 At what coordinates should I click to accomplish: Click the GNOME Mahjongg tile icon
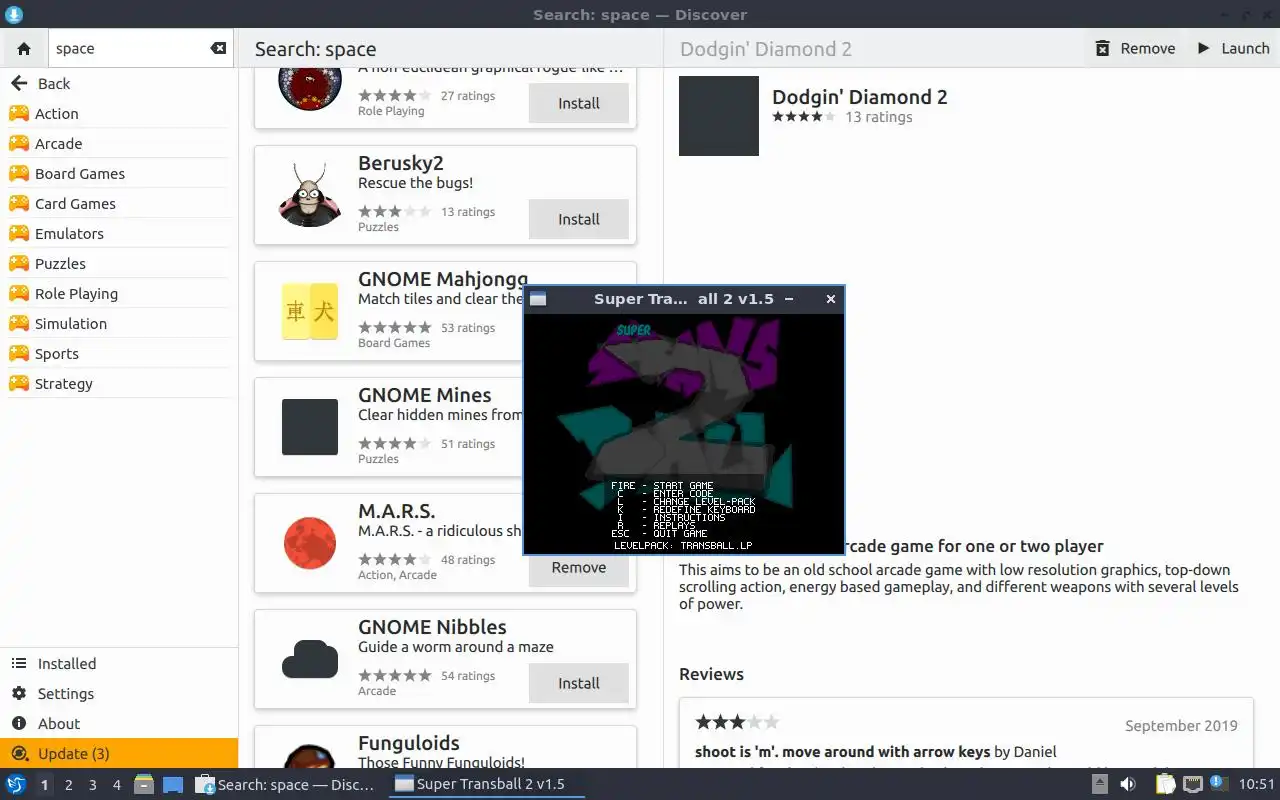coord(310,311)
